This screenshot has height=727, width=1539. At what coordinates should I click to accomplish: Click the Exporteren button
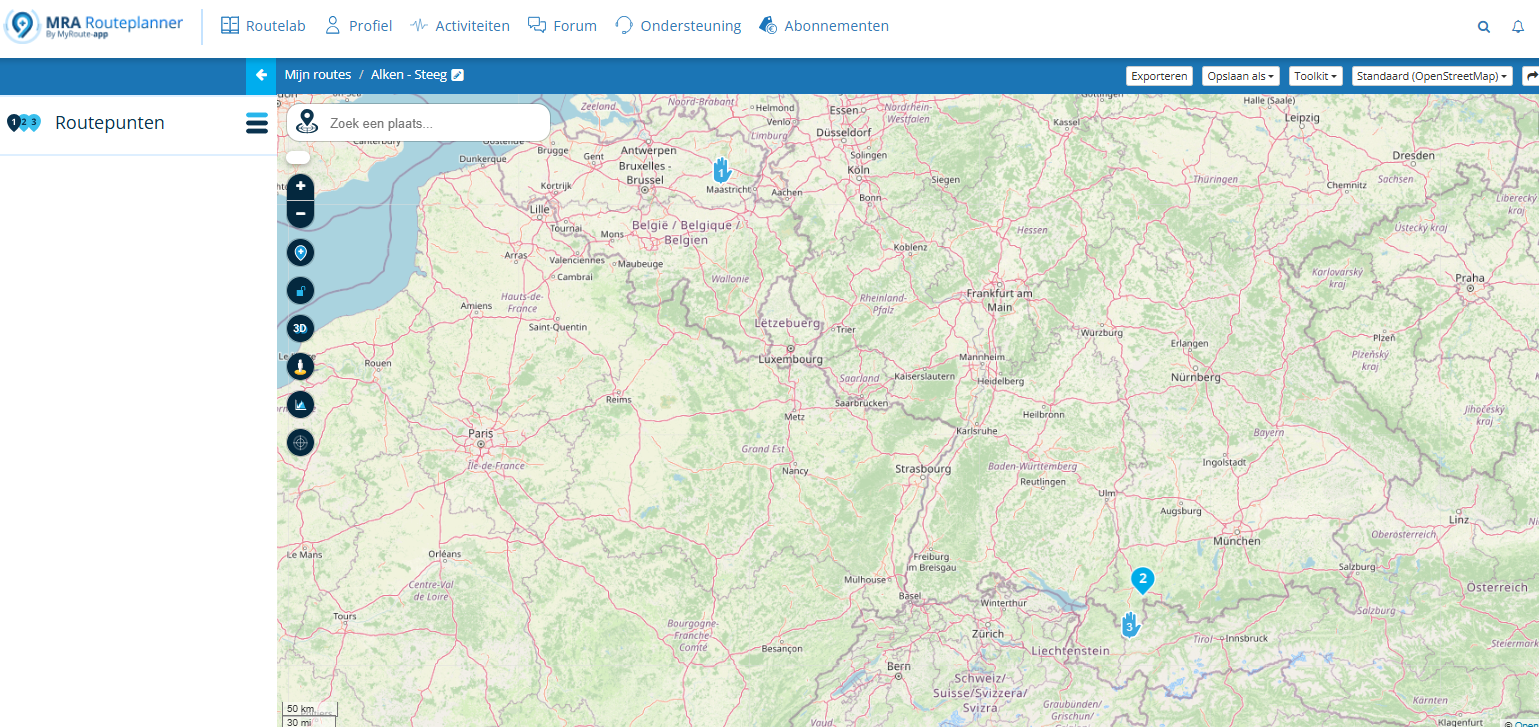pos(1159,76)
